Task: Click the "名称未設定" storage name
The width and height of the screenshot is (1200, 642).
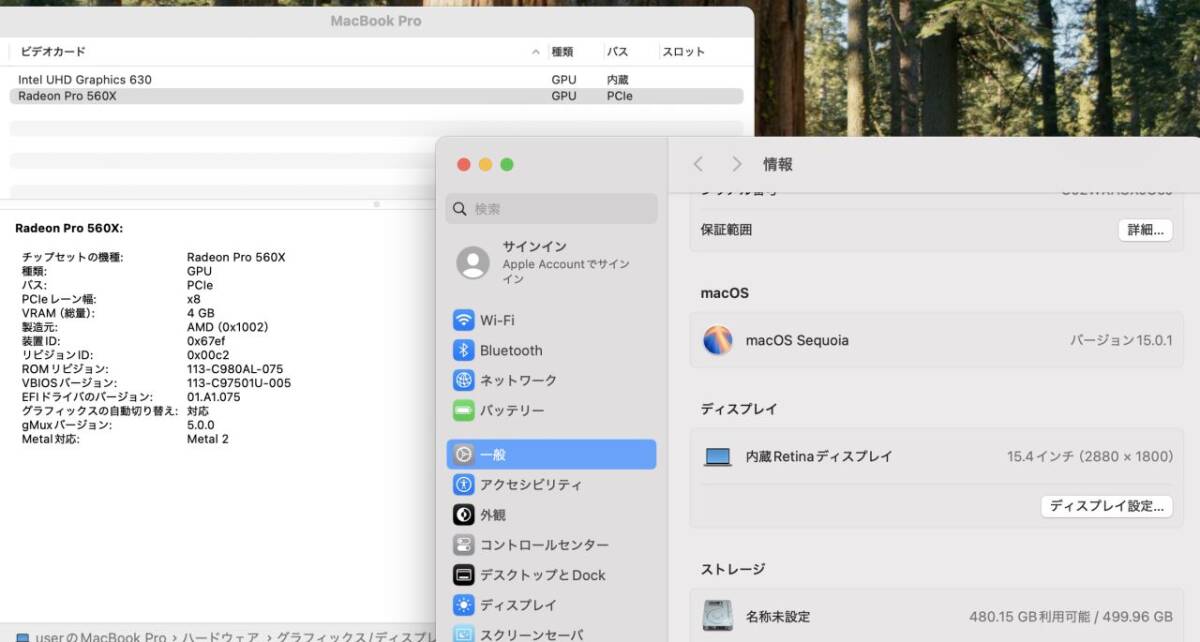Action: pos(778,616)
